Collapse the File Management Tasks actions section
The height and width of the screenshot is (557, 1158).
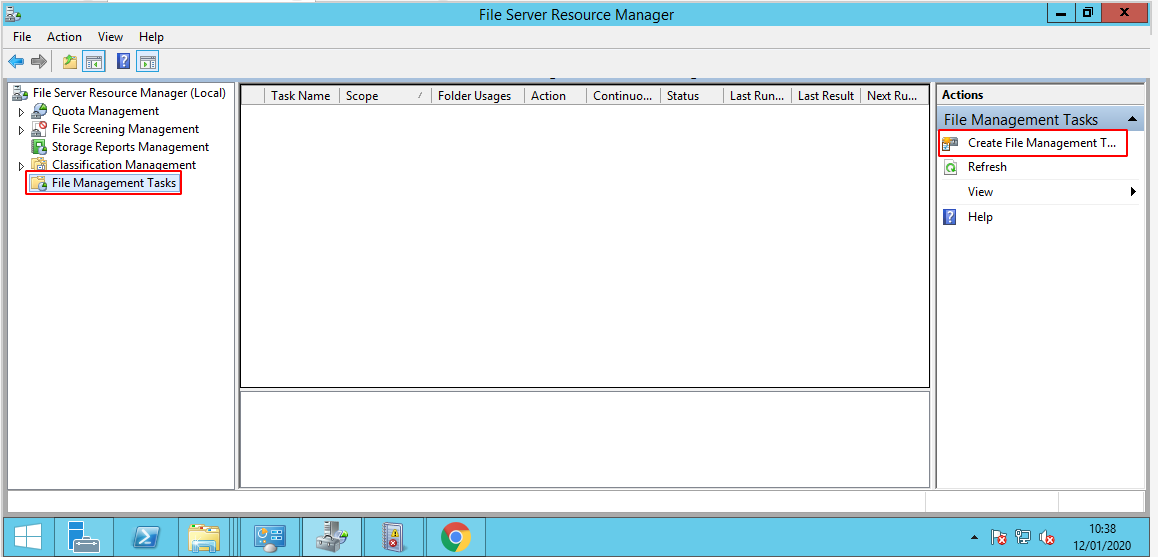(1131, 120)
